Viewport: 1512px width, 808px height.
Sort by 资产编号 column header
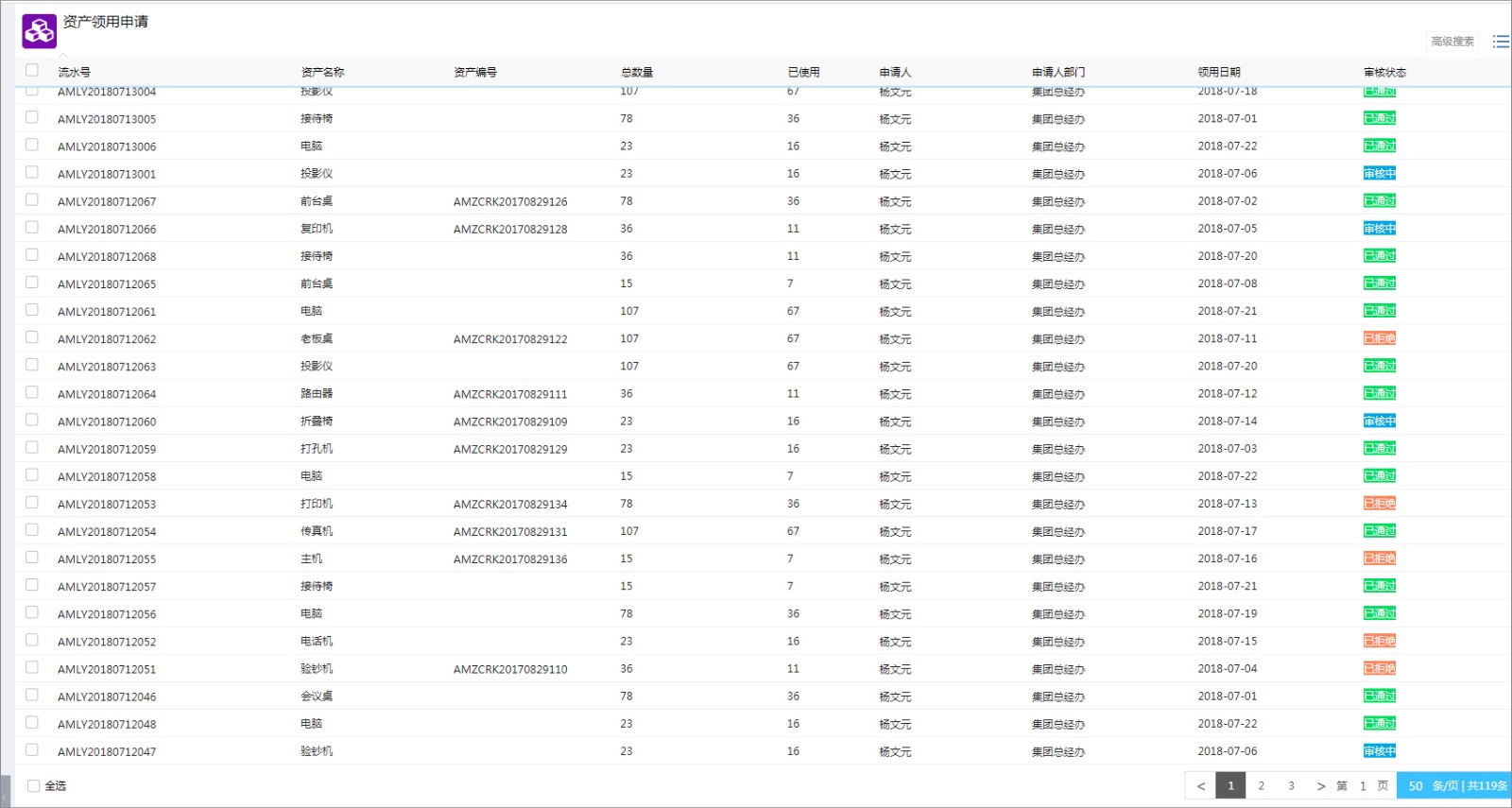[x=475, y=72]
